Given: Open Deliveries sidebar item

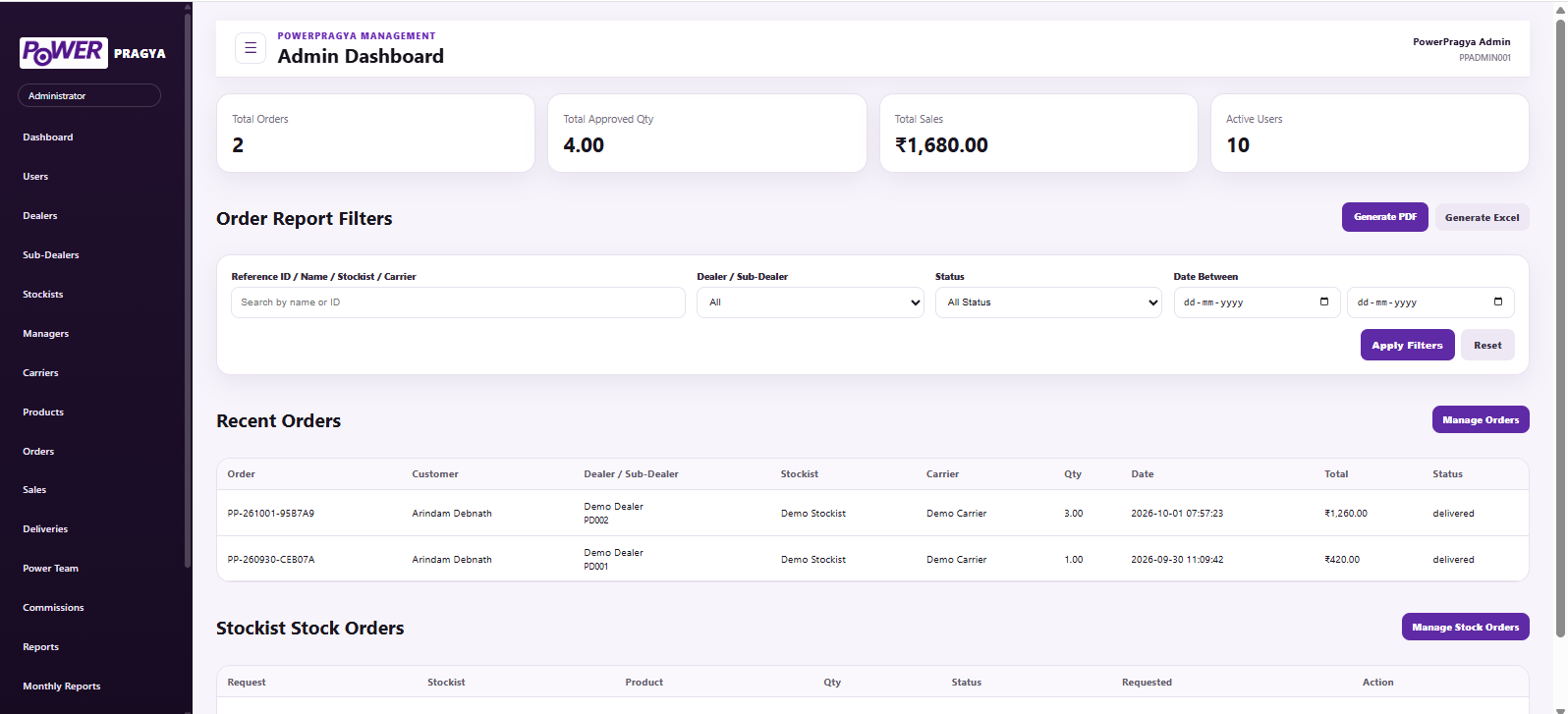Looking at the screenshot, I should point(45,529).
